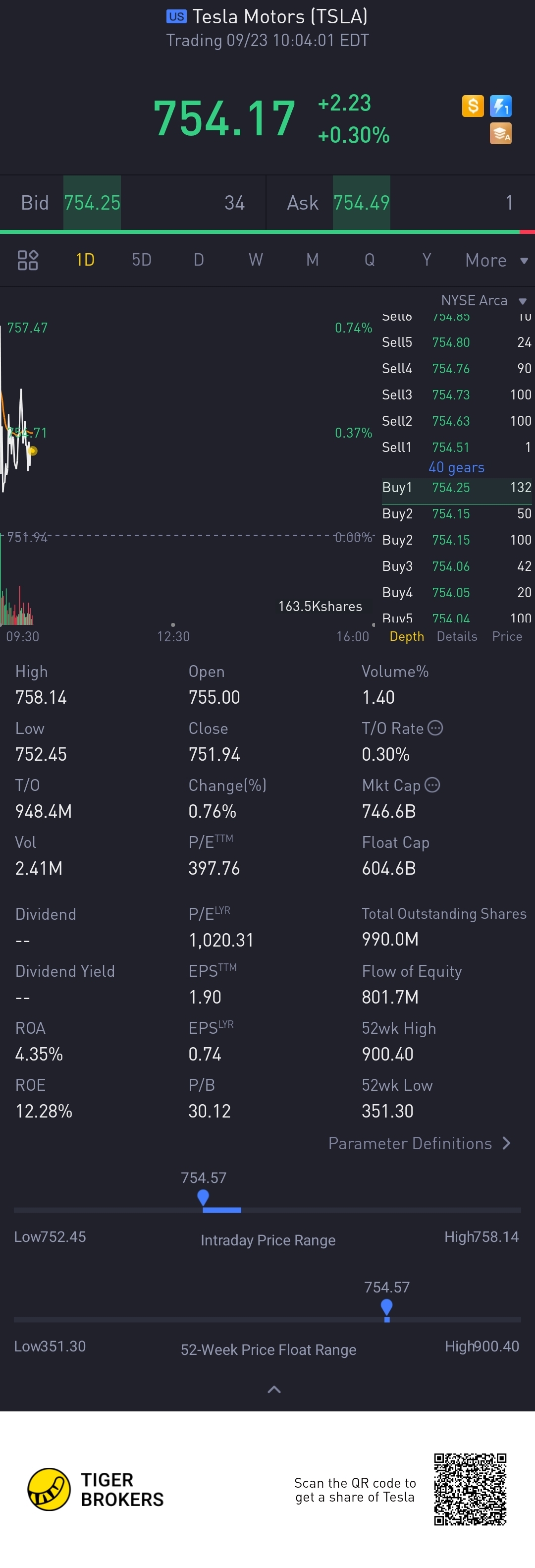Open the T/O Rate info bubble icon

(x=435, y=728)
